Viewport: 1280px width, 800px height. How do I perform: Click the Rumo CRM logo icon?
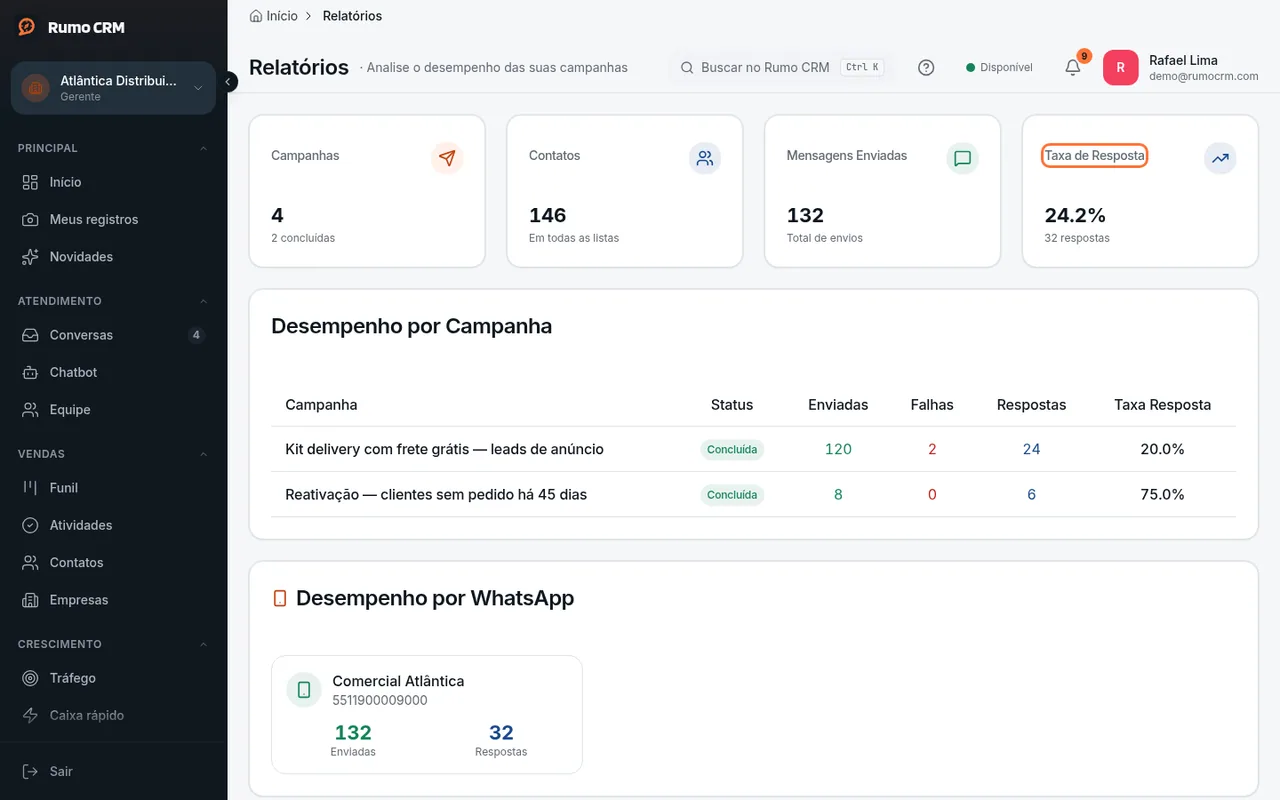click(27, 27)
